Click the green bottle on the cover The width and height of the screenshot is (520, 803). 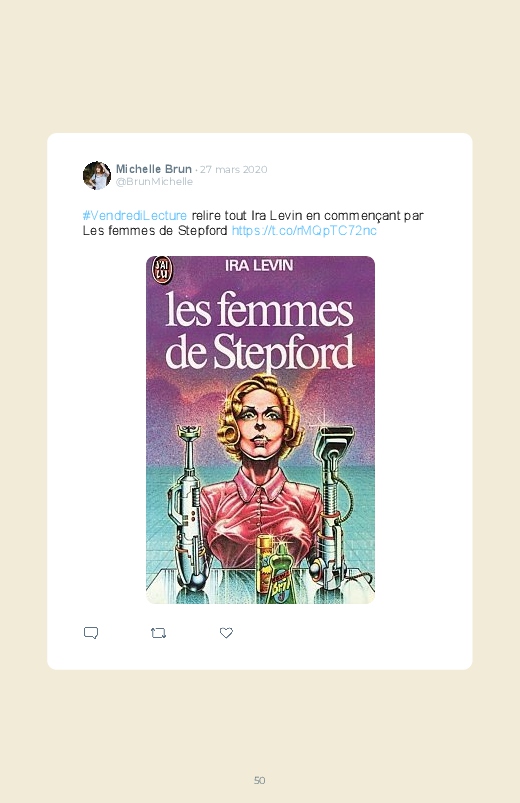280,574
